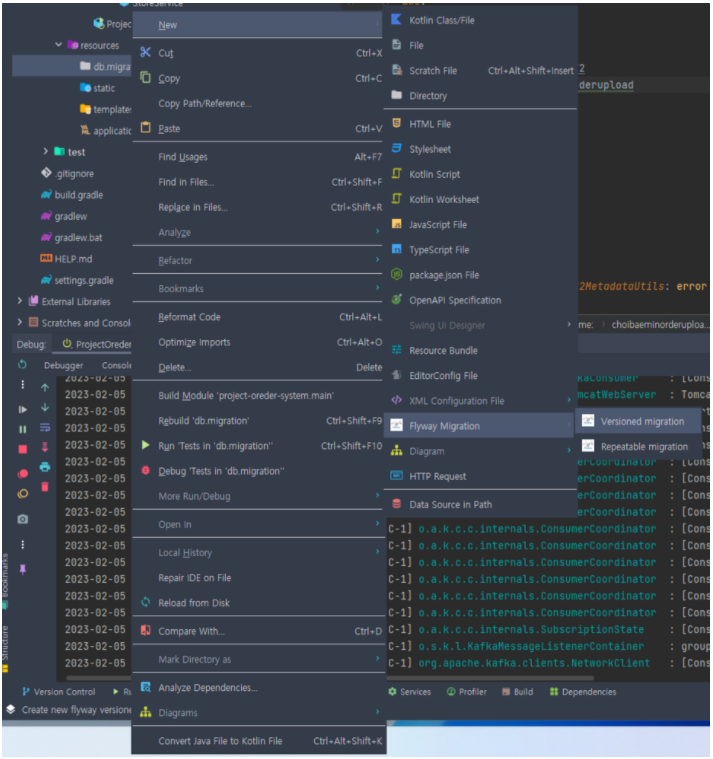Image resolution: width=713 pixels, height=759 pixels.
Task: Click the Data Source in Path icon
Action: [396, 504]
